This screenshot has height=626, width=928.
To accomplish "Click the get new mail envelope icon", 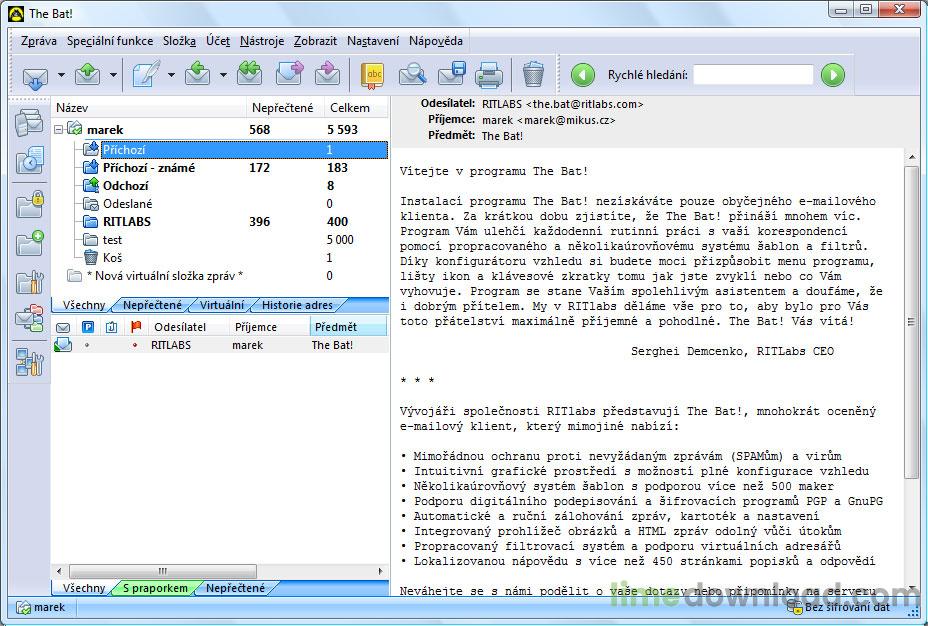I will 35,75.
